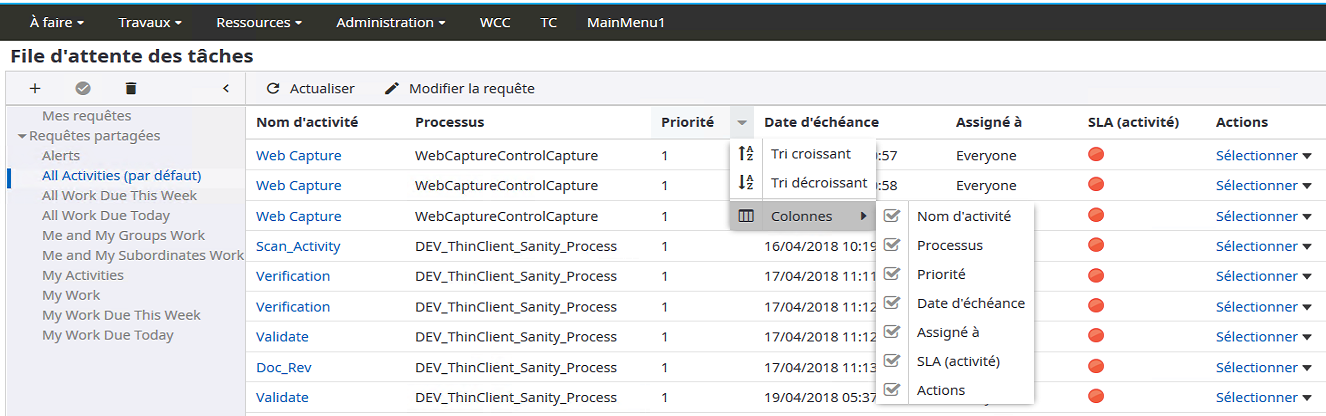The width and height of the screenshot is (1326, 416).
Task: Click the trash delete icon
Action: click(x=130, y=88)
